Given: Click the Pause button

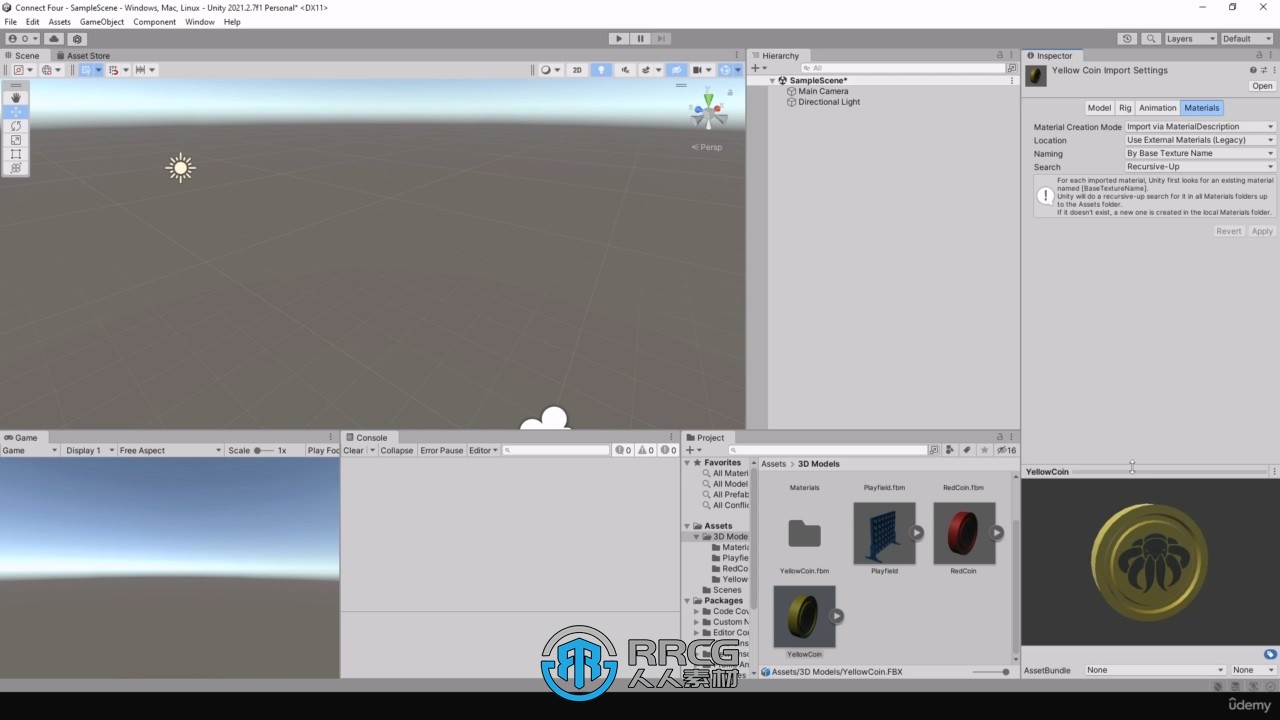Looking at the screenshot, I should (x=641, y=38).
